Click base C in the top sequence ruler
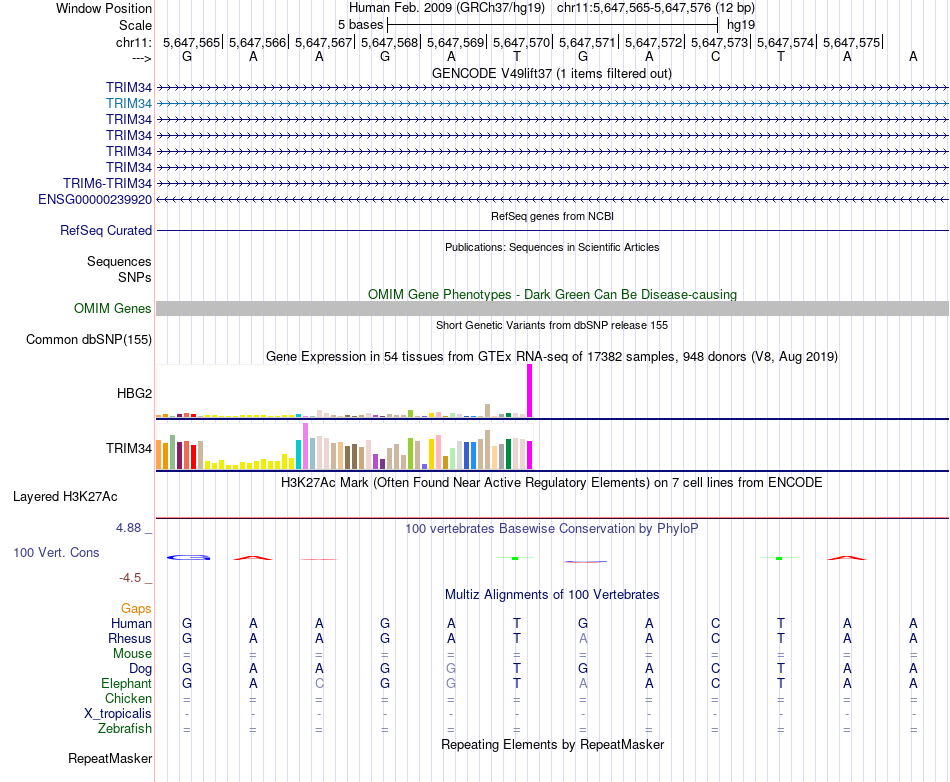 coord(716,56)
